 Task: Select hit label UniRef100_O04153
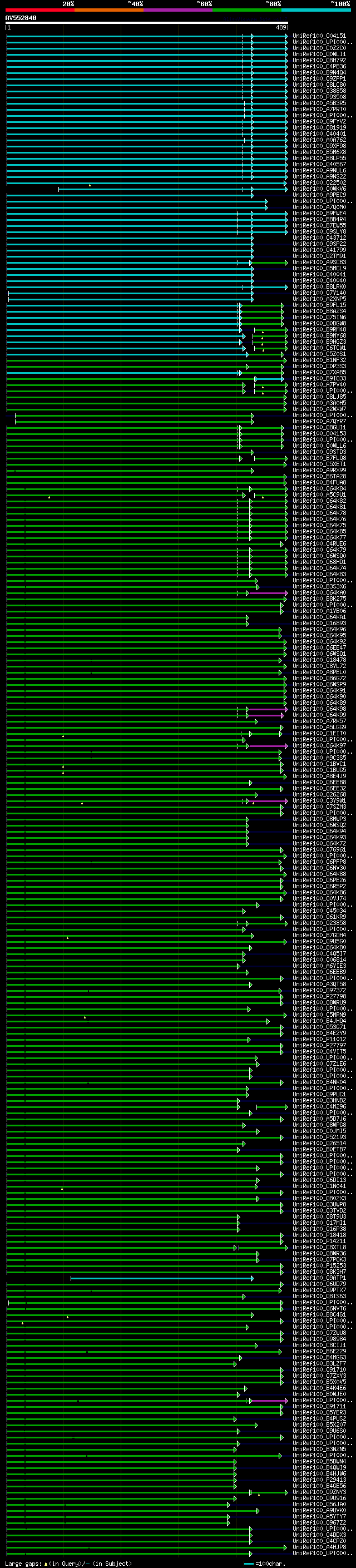tap(319, 433)
